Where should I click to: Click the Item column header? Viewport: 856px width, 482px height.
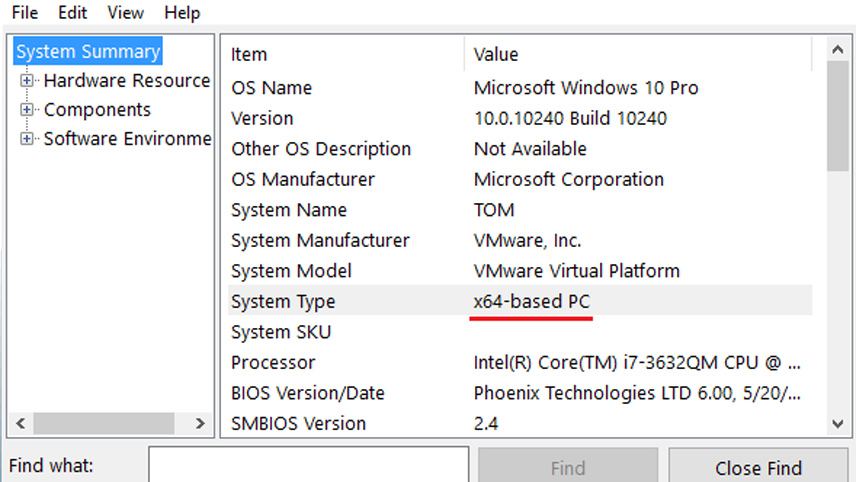tap(249, 54)
